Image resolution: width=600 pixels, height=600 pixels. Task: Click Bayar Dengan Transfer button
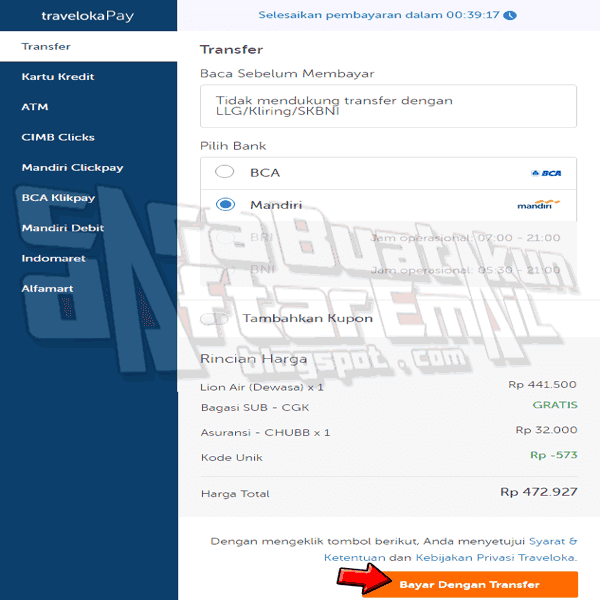pos(470,584)
